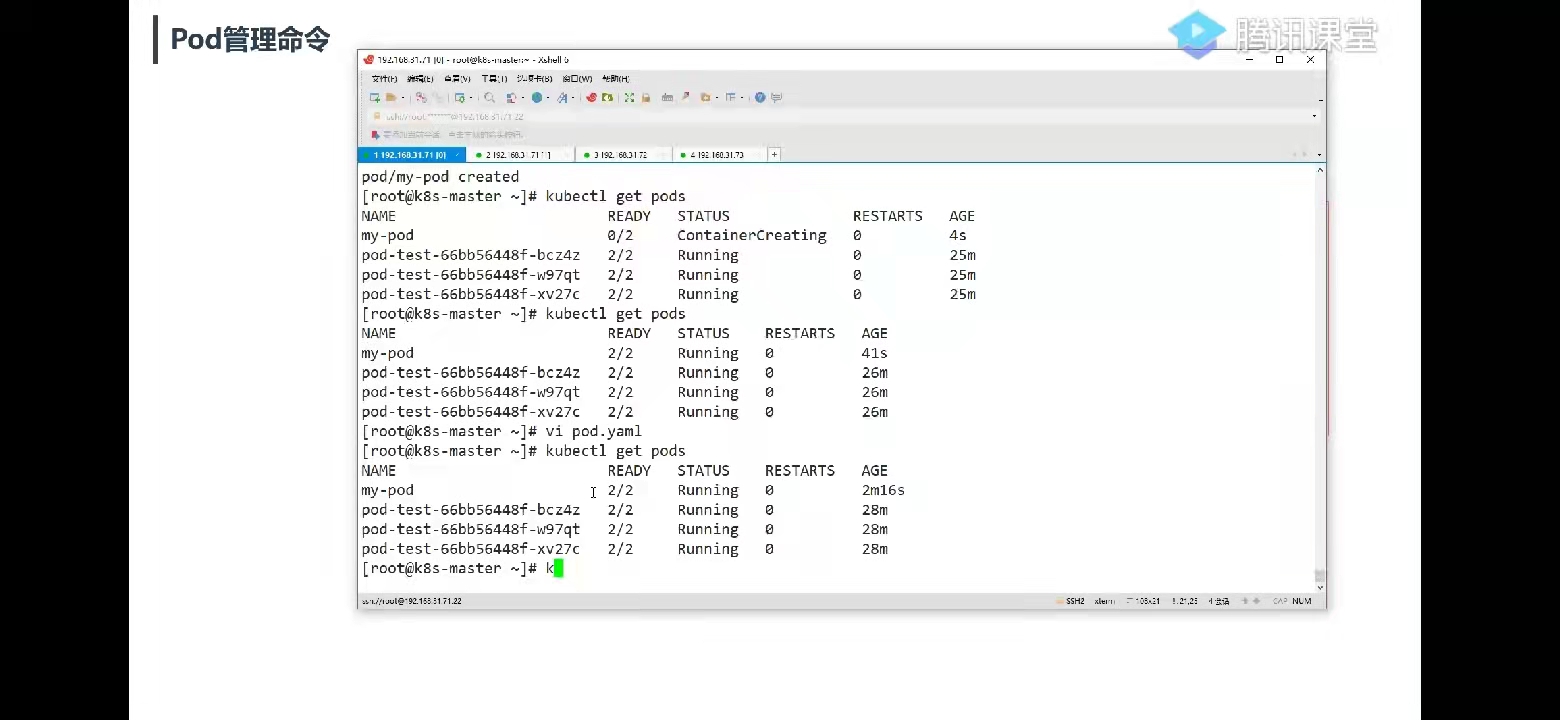Viewport: 1560px width, 720px height.
Task: Close the Xshell window
Action: click(1310, 60)
